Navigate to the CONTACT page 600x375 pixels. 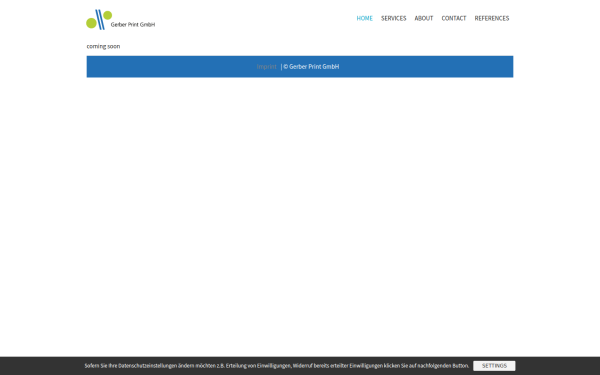(453, 18)
